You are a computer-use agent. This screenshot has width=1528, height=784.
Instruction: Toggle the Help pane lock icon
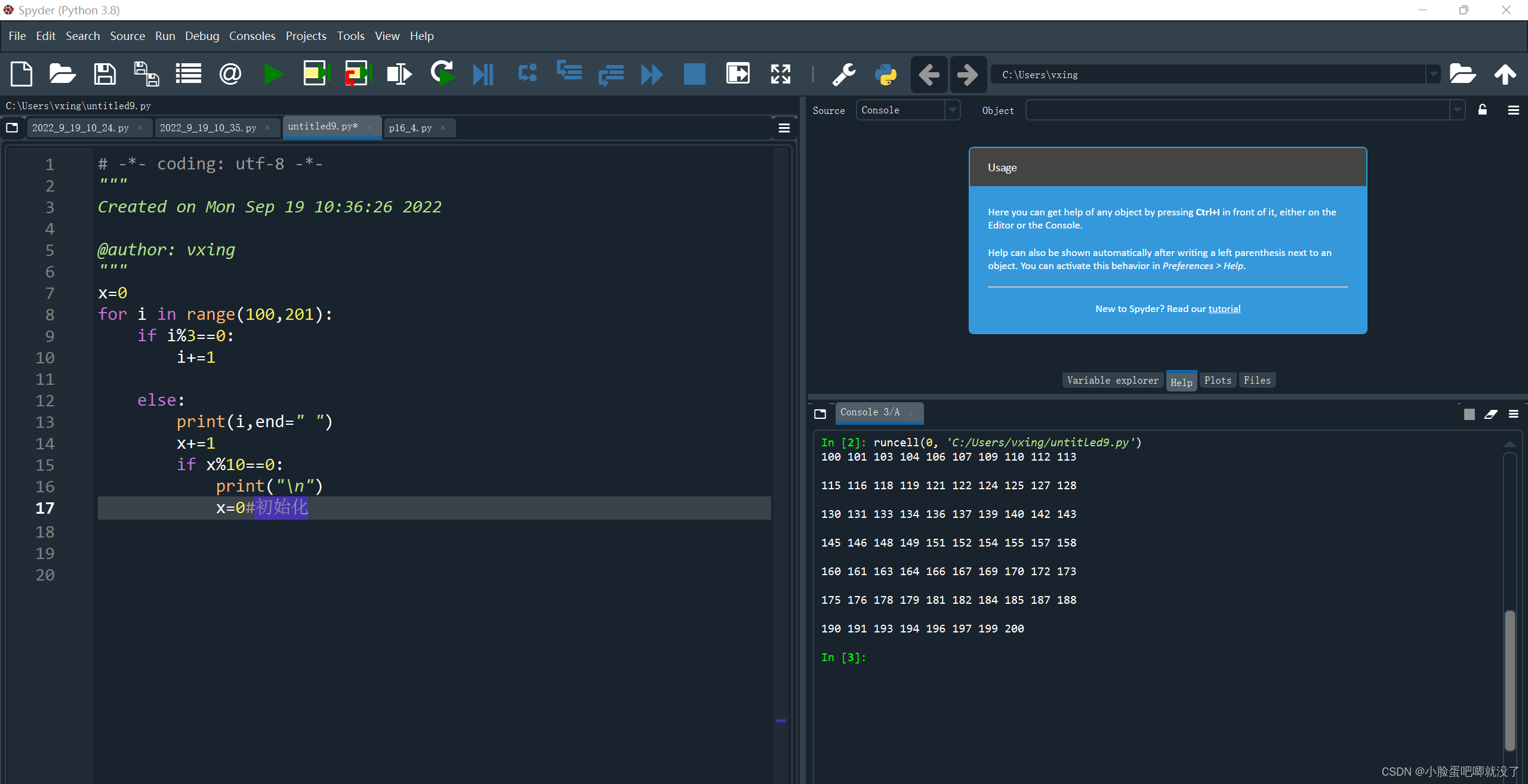click(x=1482, y=110)
